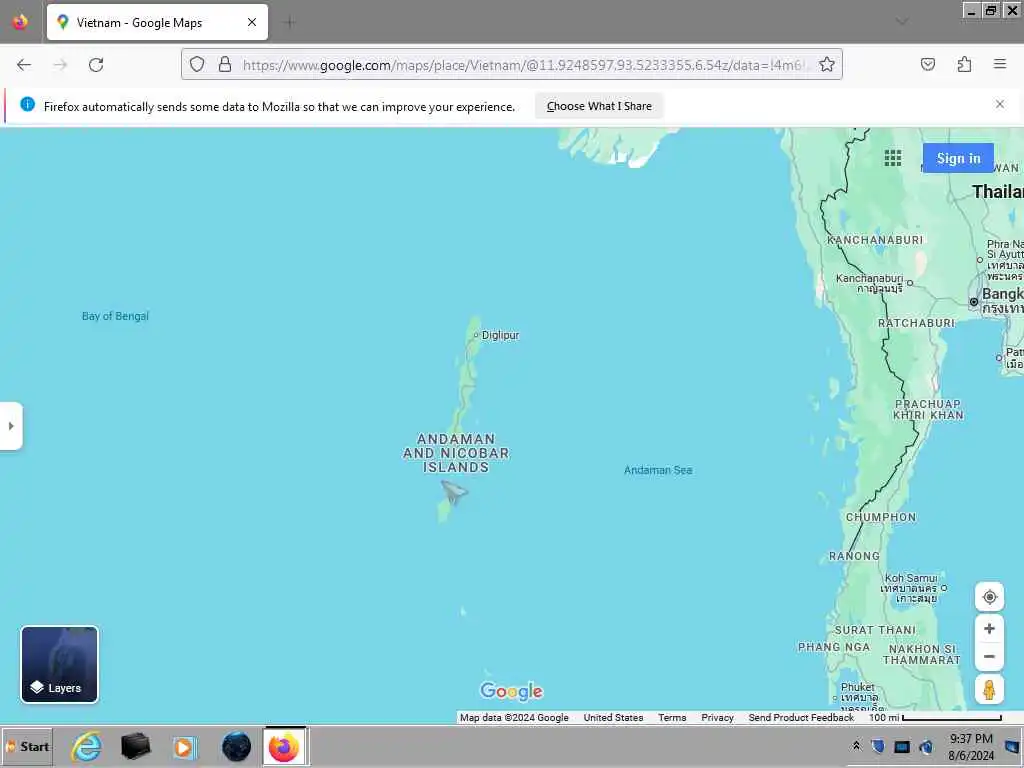
Task: Expand the collapsed Google Maps side panel
Action: pyautogui.click(x=11, y=426)
